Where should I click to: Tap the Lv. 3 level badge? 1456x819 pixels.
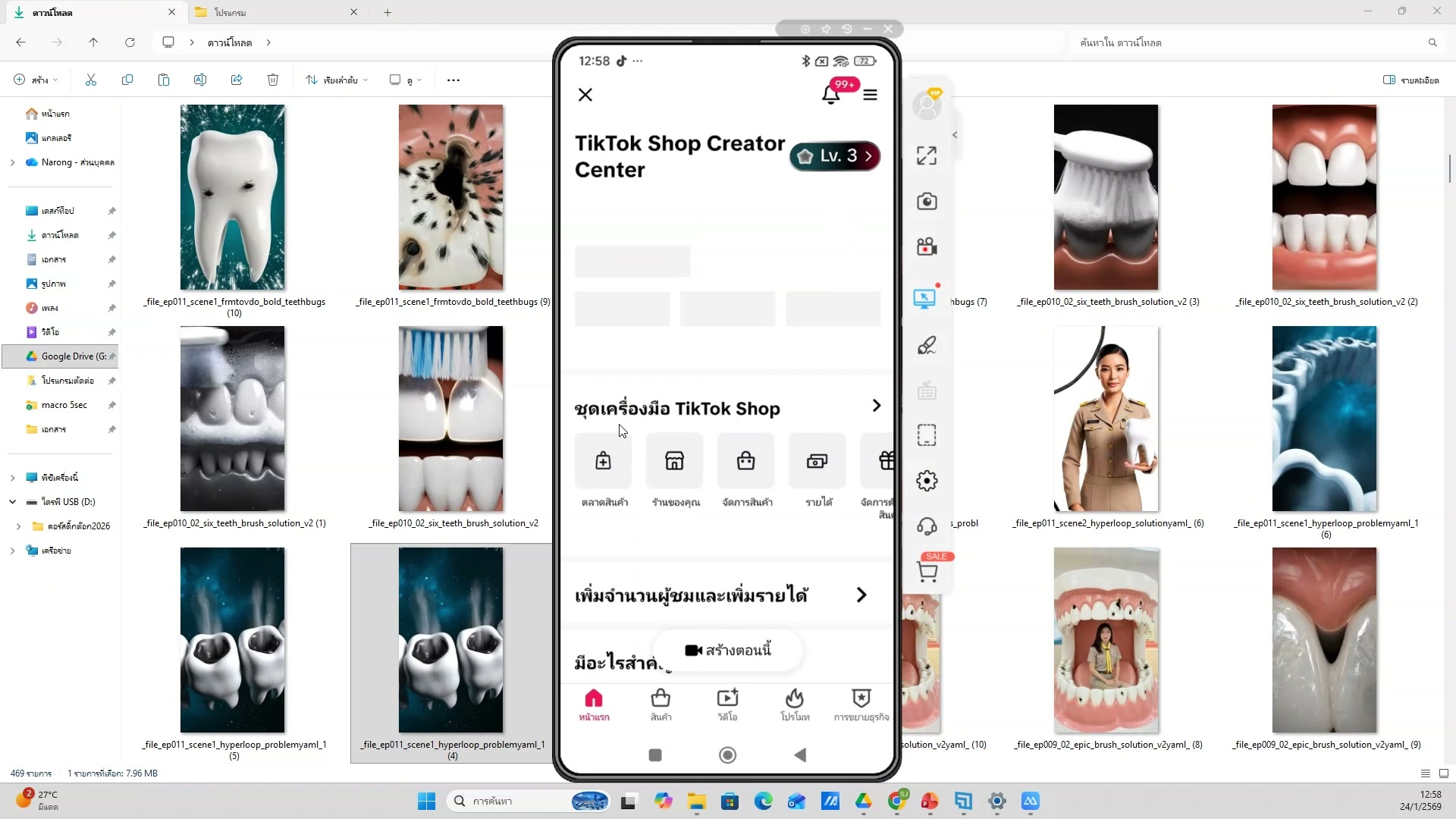pyautogui.click(x=835, y=156)
